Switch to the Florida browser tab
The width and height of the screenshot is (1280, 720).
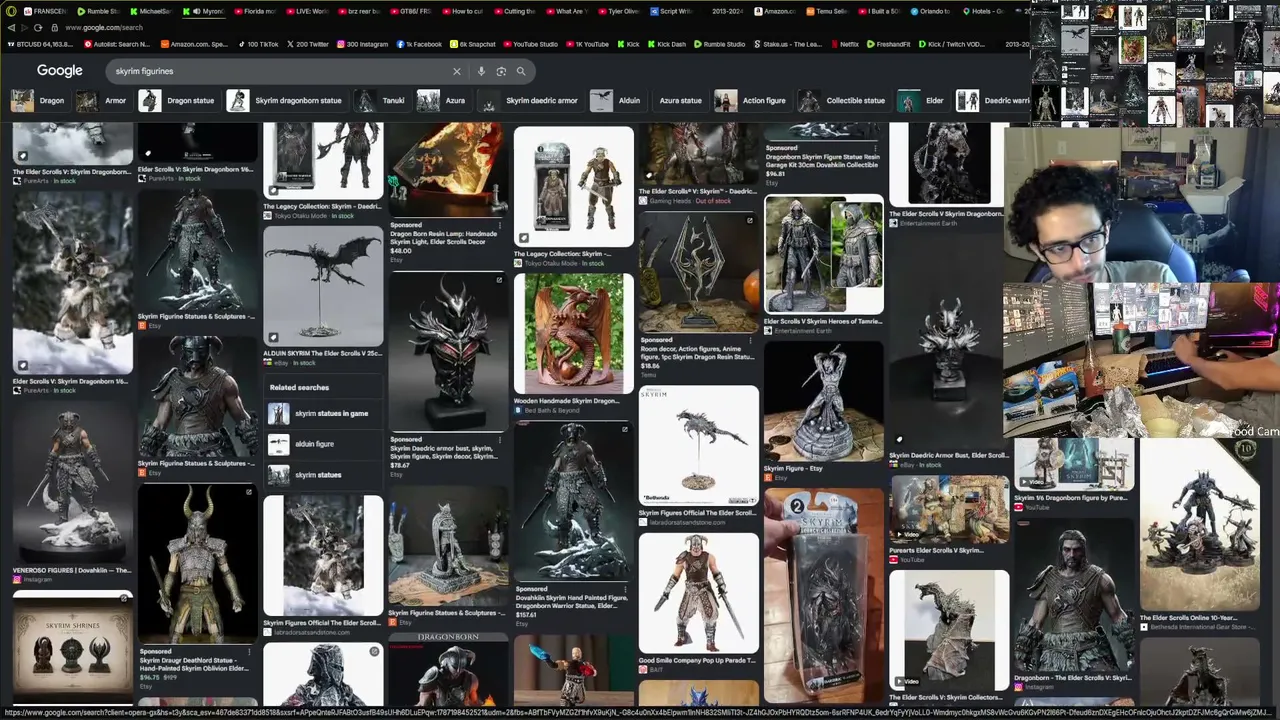point(256,11)
